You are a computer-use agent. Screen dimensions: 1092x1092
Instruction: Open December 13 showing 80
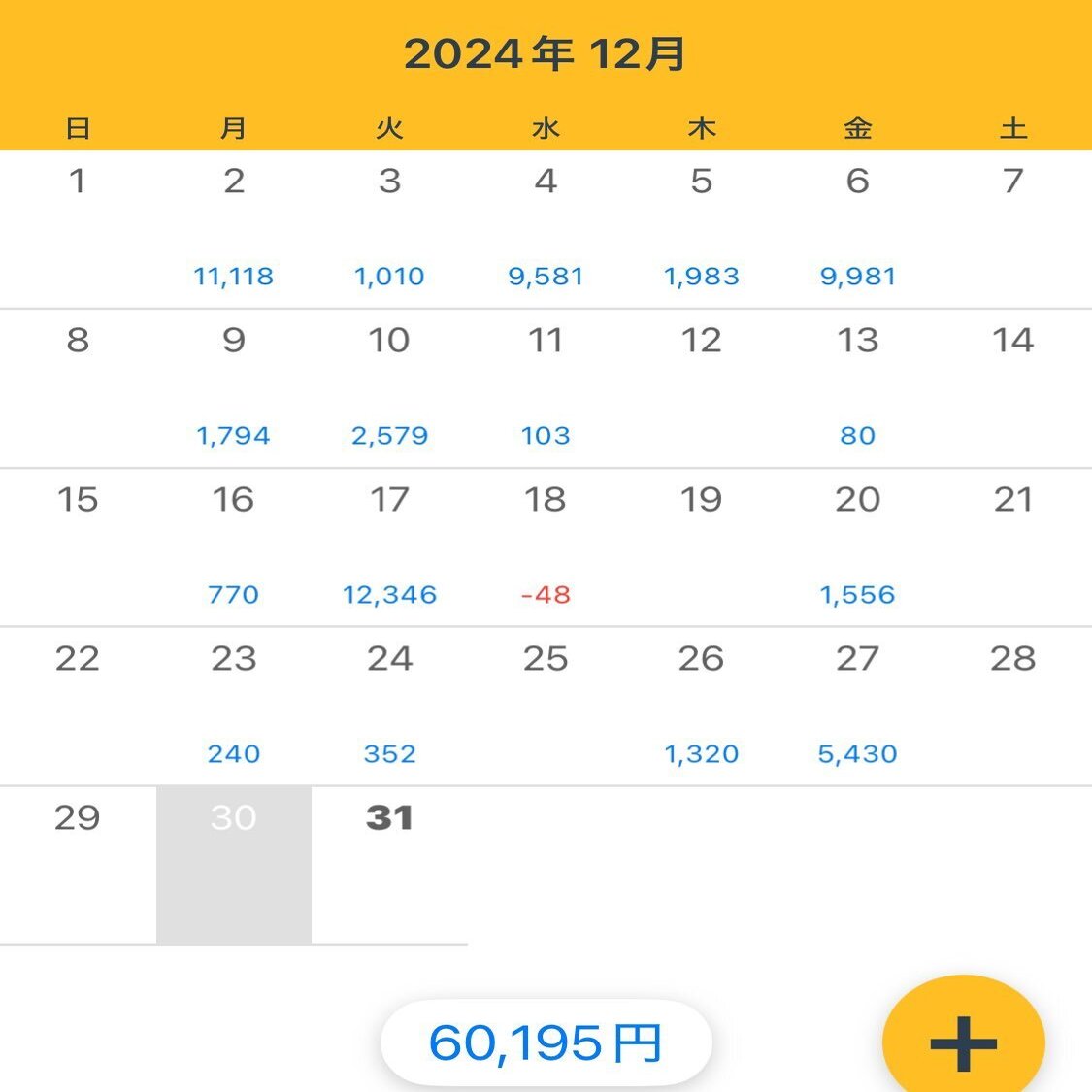857,388
